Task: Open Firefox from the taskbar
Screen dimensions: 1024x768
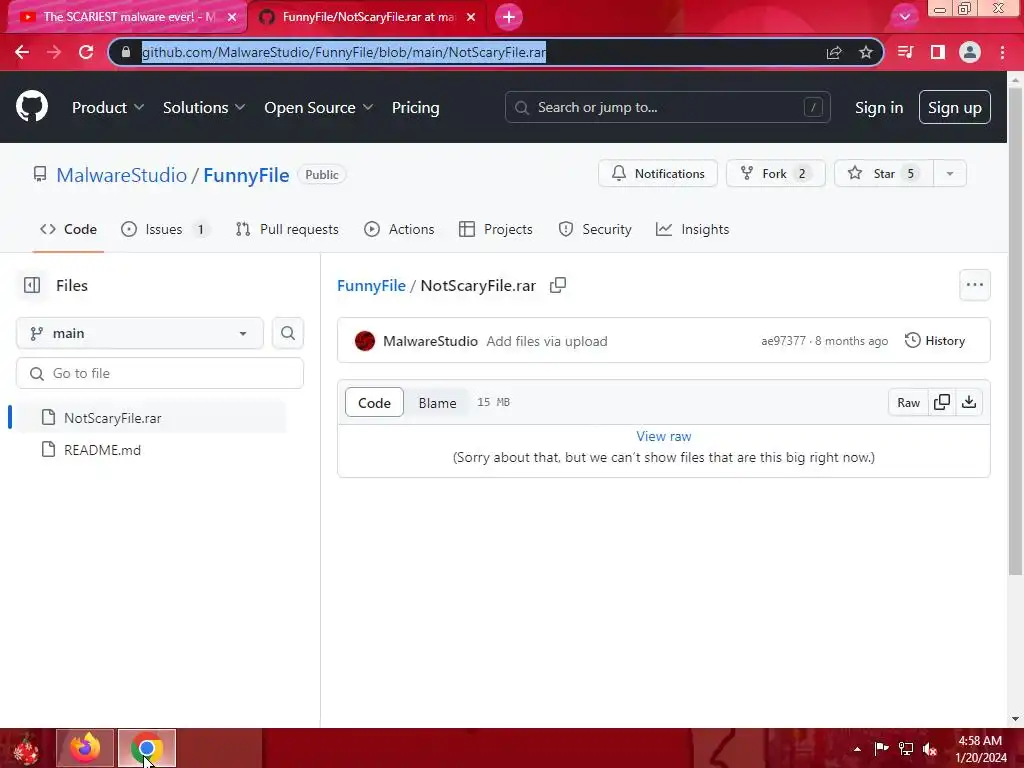Action: click(x=85, y=748)
